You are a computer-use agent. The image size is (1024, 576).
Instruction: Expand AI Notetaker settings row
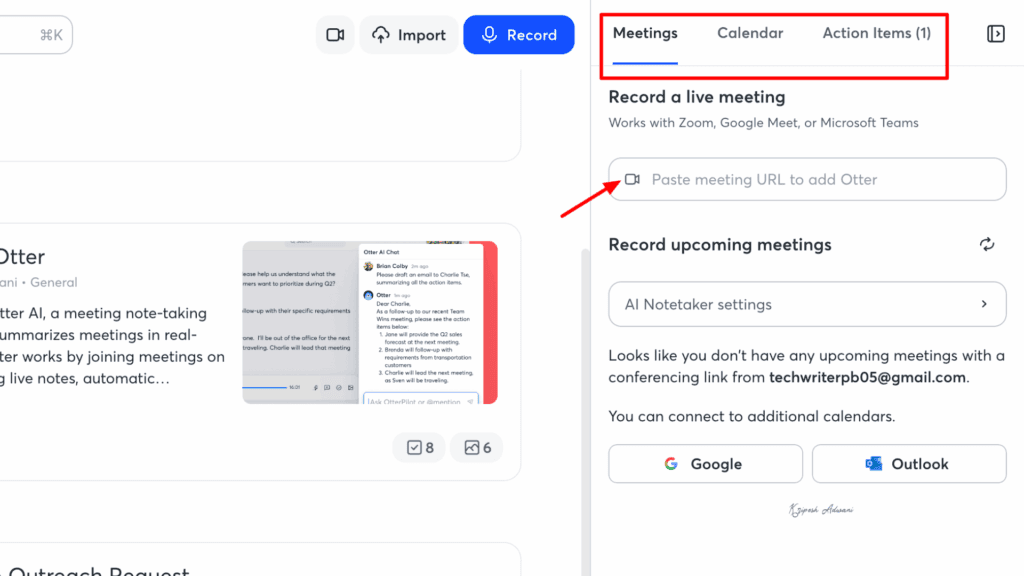pyautogui.click(x=807, y=304)
